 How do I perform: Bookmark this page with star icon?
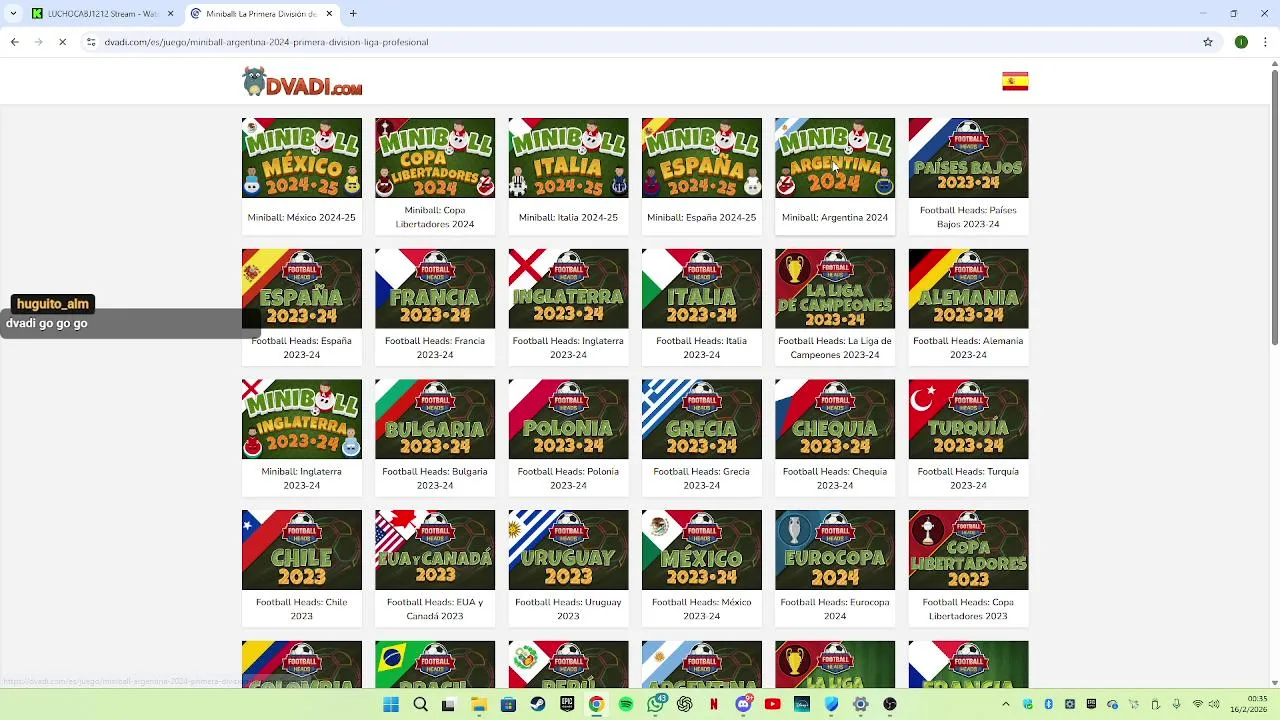(1208, 42)
